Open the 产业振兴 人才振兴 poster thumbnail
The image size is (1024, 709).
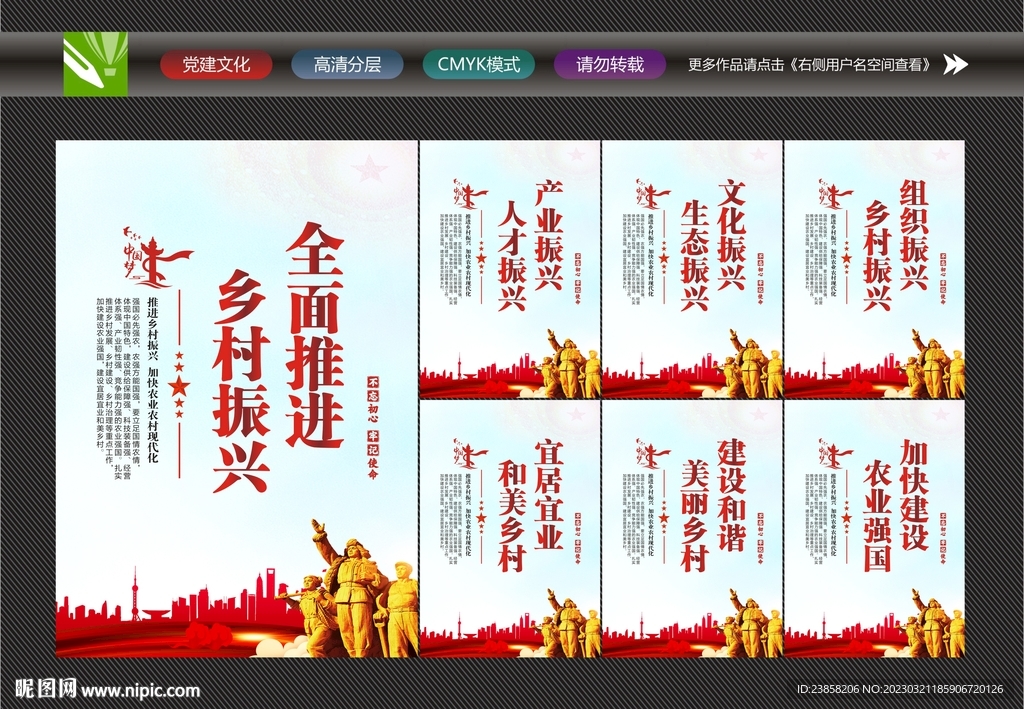tap(510, 270)
